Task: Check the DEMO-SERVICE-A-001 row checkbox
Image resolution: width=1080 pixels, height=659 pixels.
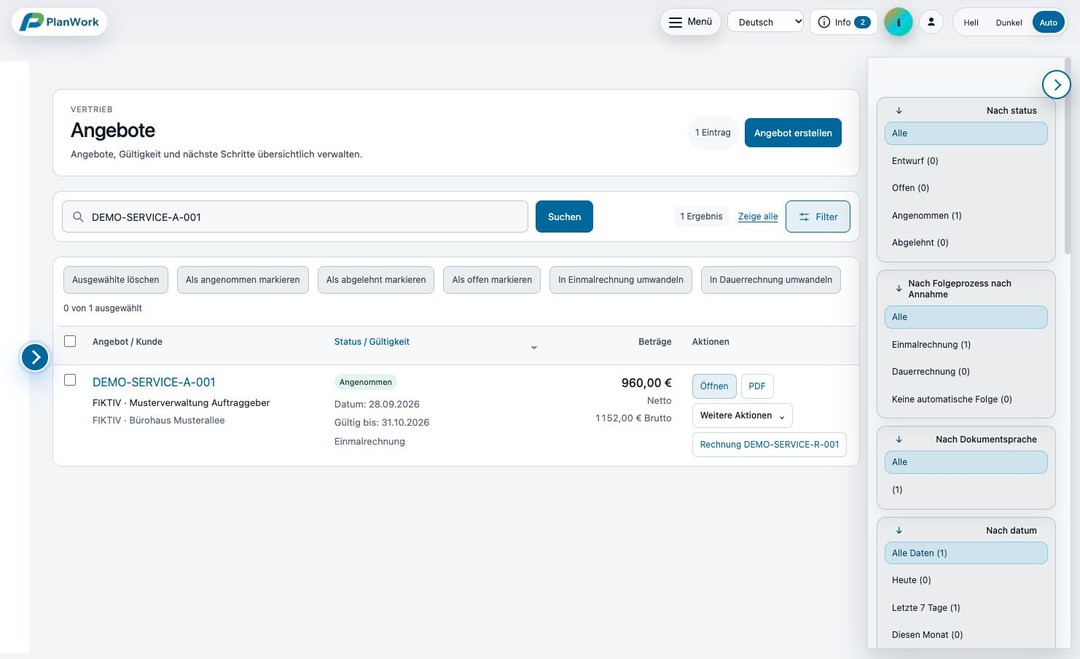Action: [70, 380]
